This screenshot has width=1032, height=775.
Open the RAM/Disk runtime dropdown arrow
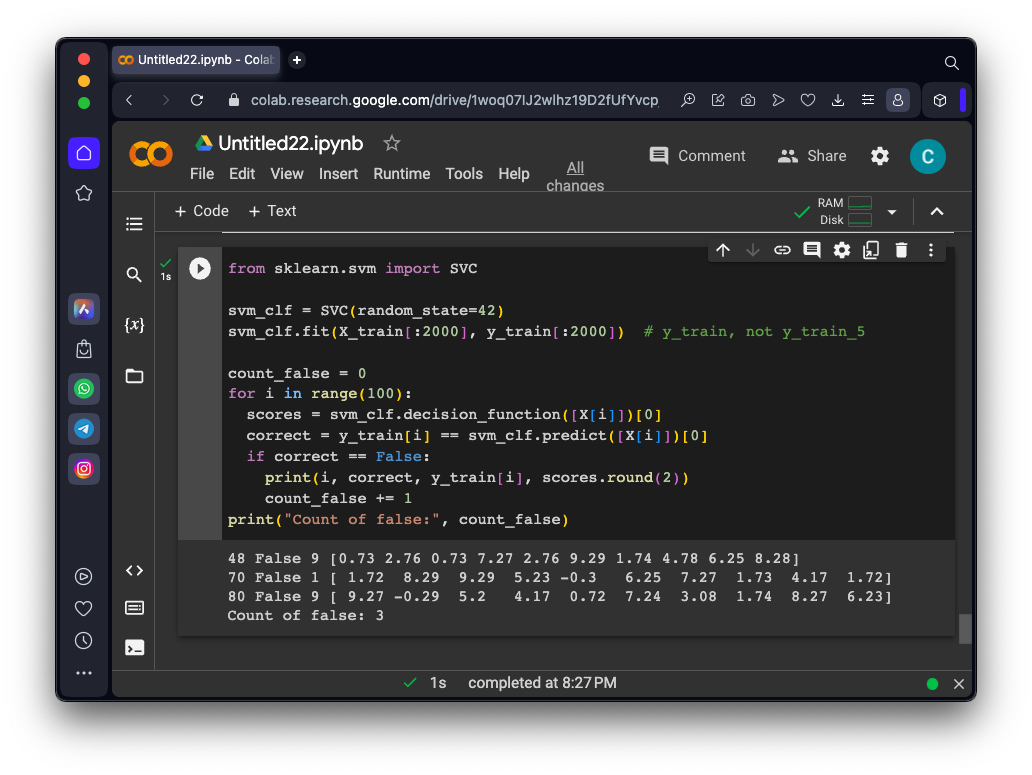pyautogui.click(x=892, y=212)
